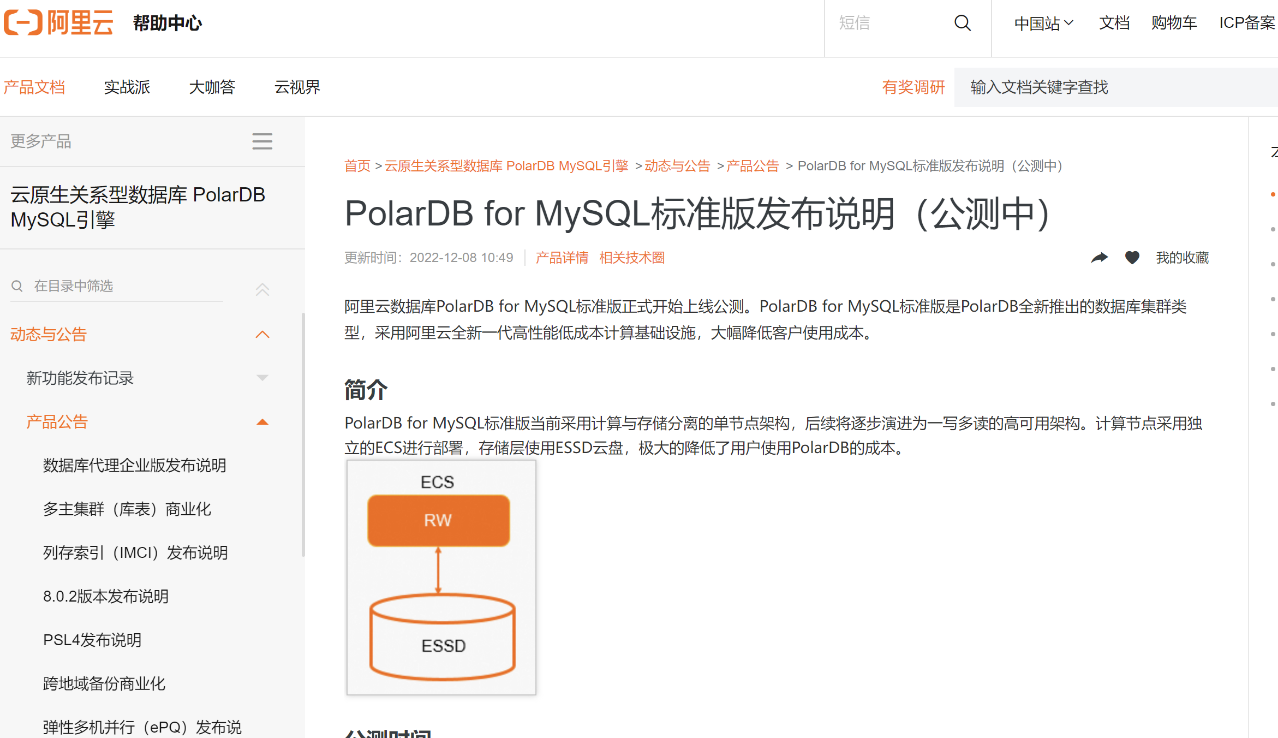Screen dimensions: 1278x738
Task: Click the 输入文档关键字查找 search field
Action: click(x=1116, y=87)
